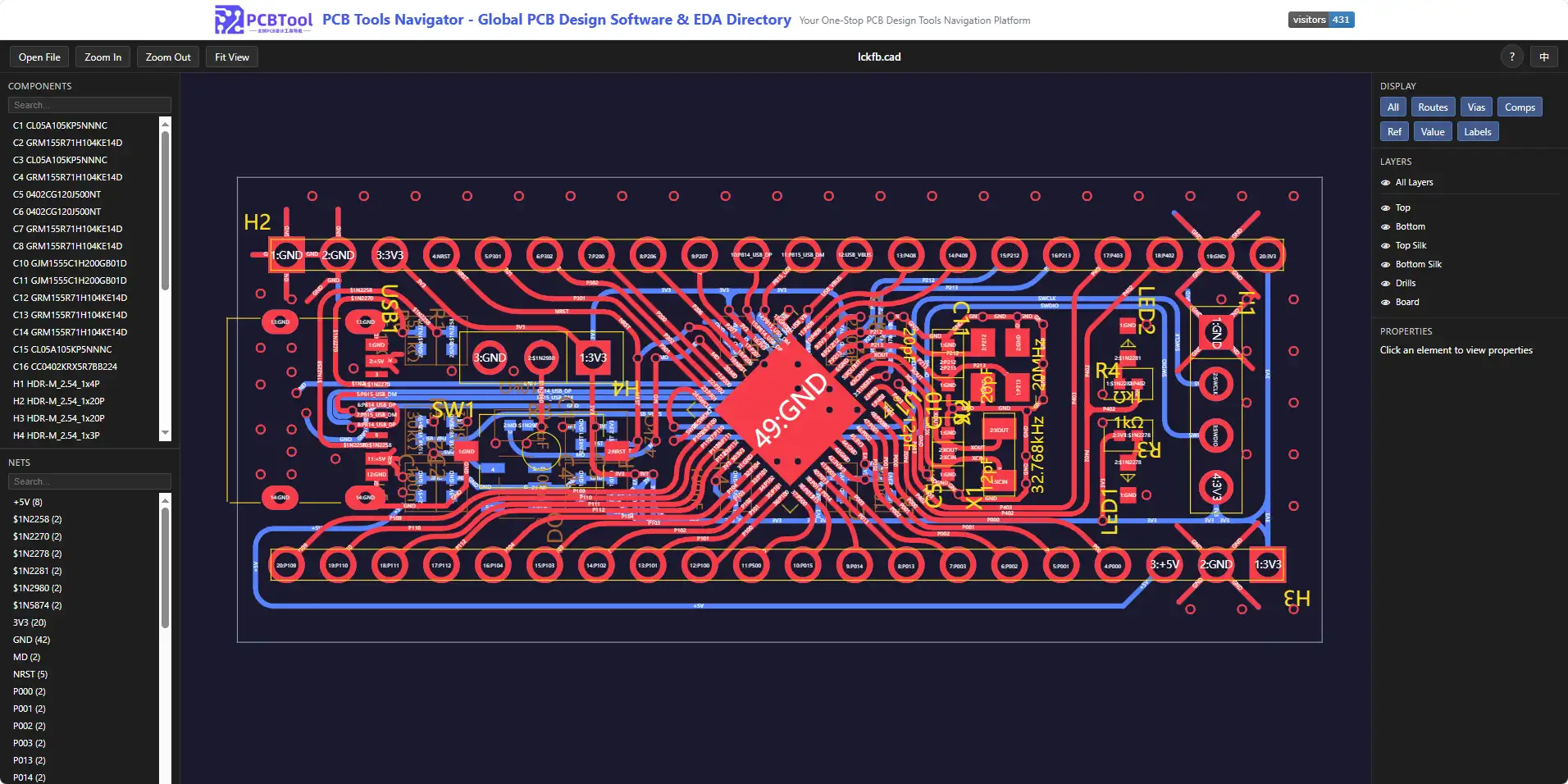Toggle Bottom Silk layer visibility
This screenshot has height=784, width=1568.
[1385, 265]
